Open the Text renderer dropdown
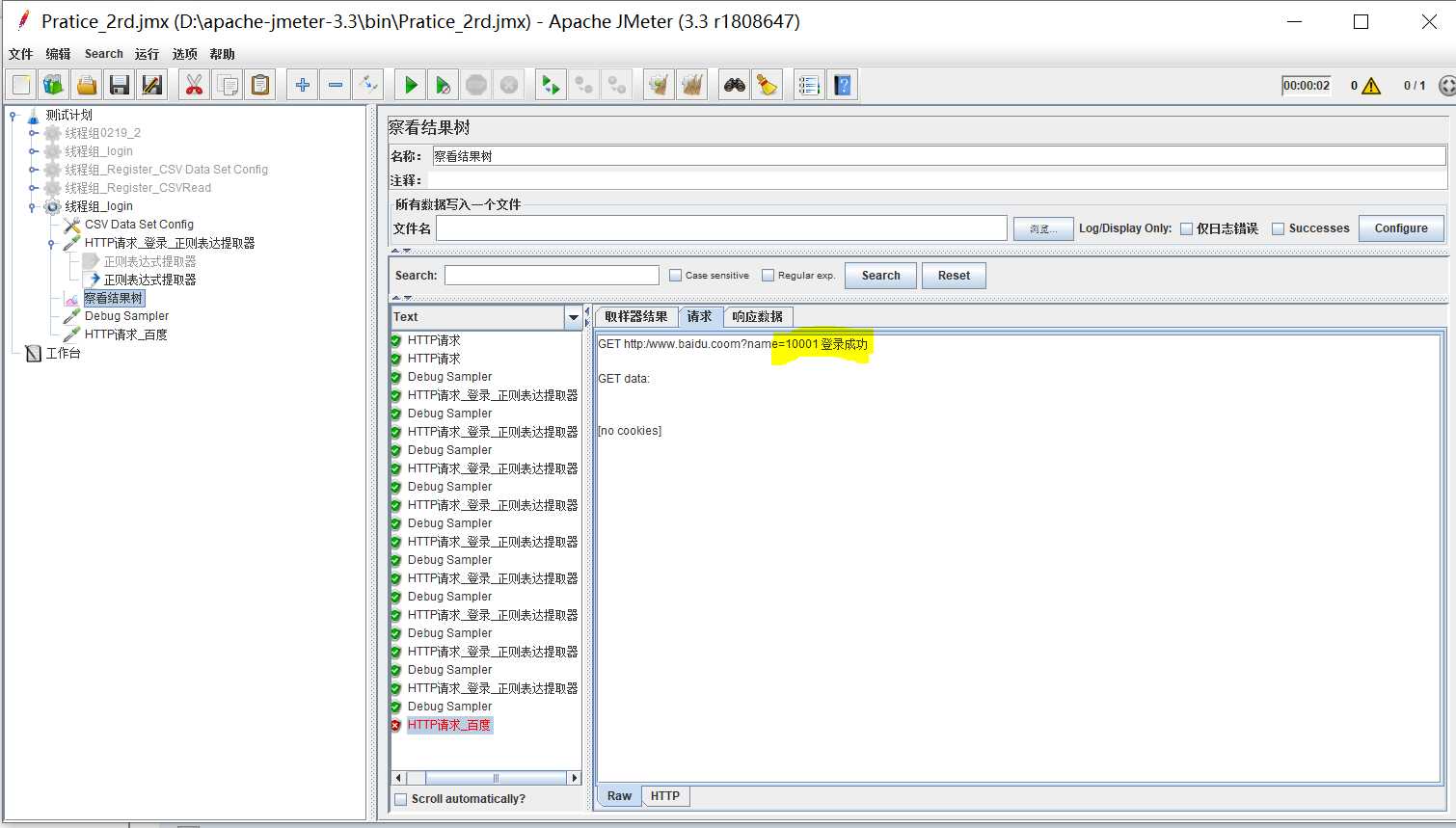 (574, 317)
